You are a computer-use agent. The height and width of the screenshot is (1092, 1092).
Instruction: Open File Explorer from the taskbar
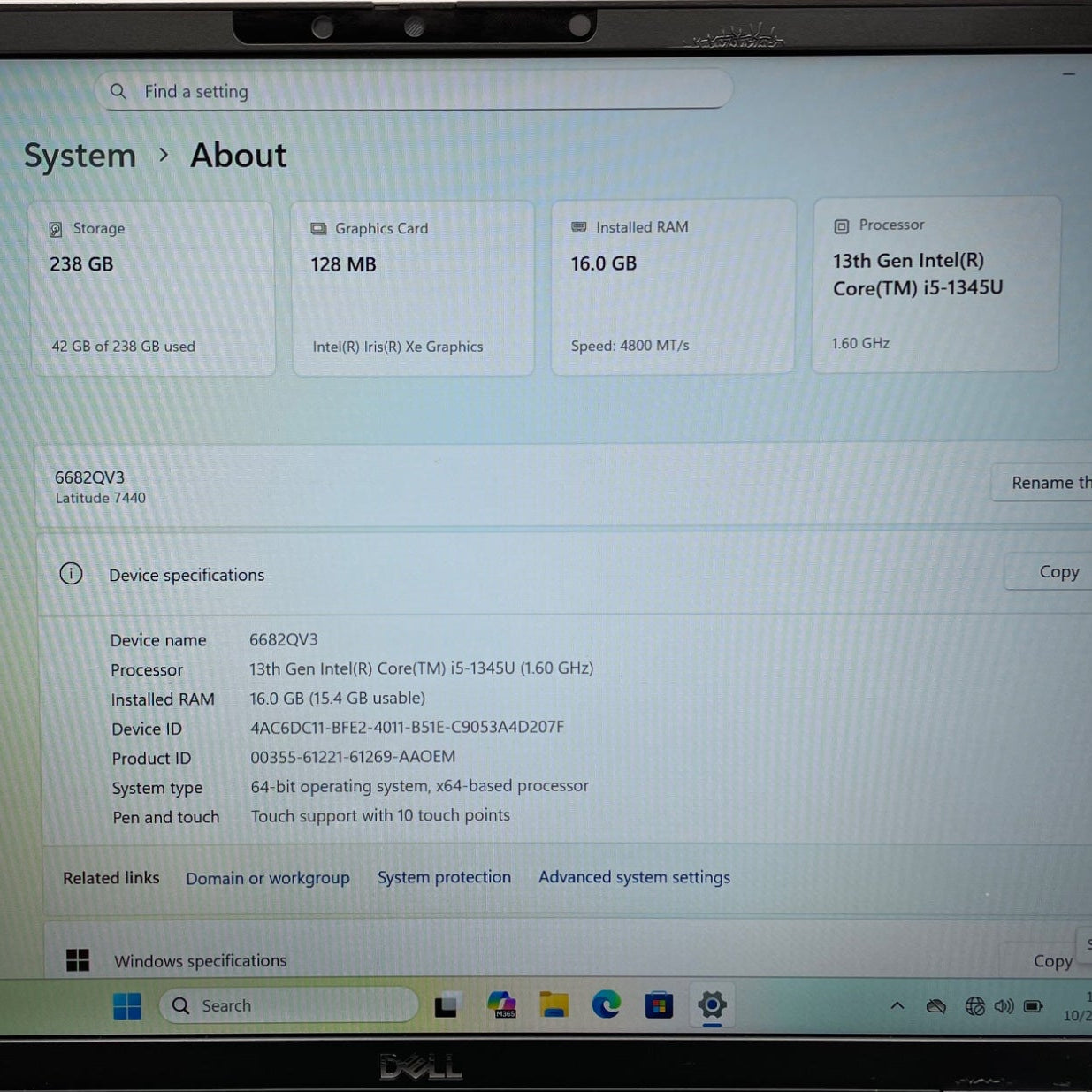point(554,1005)
